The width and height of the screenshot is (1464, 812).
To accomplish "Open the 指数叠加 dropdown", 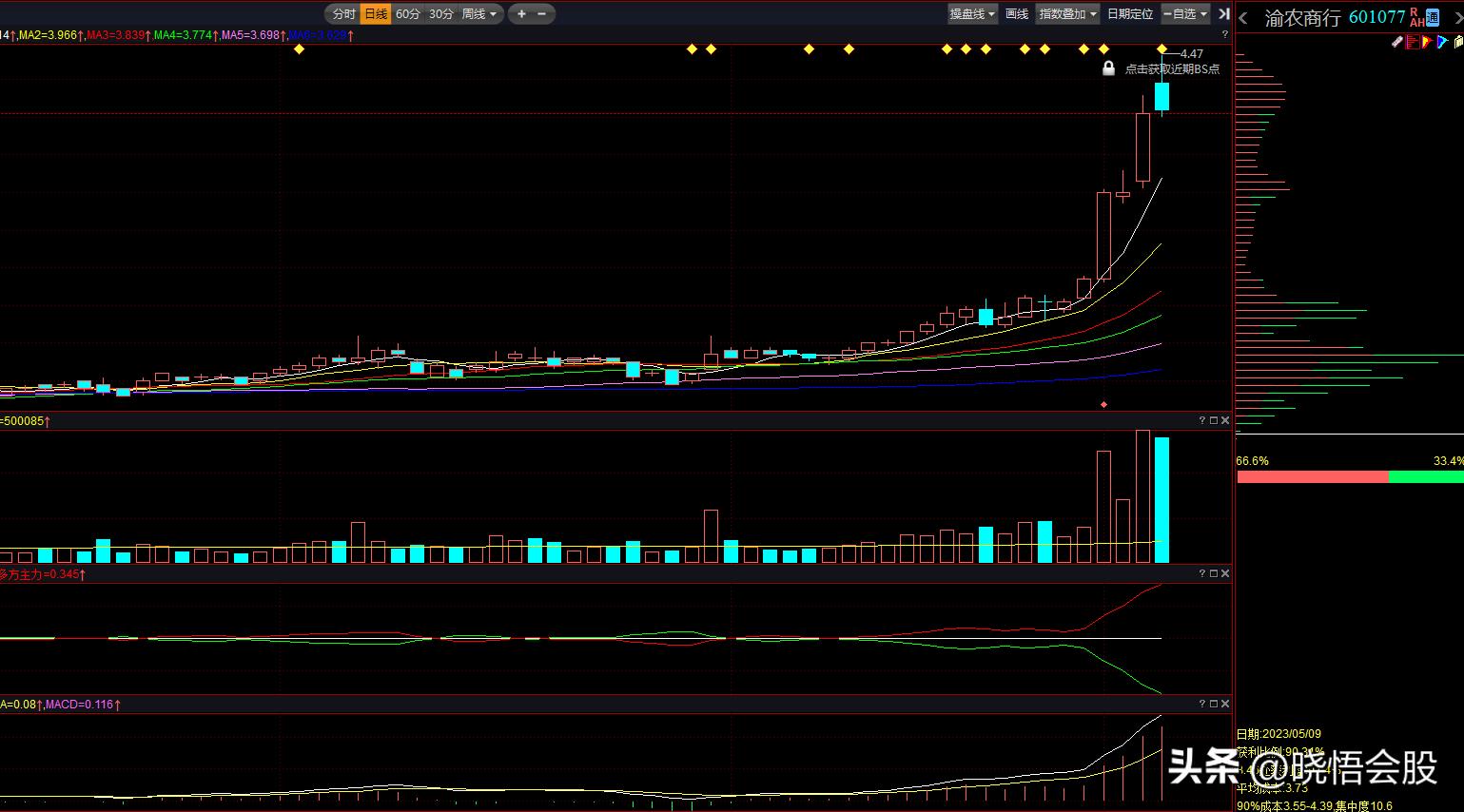I will (1067, 14).
